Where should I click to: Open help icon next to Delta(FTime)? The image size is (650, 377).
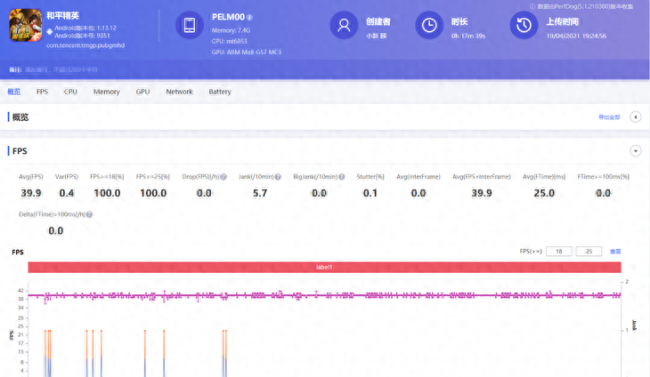[89, 214]
